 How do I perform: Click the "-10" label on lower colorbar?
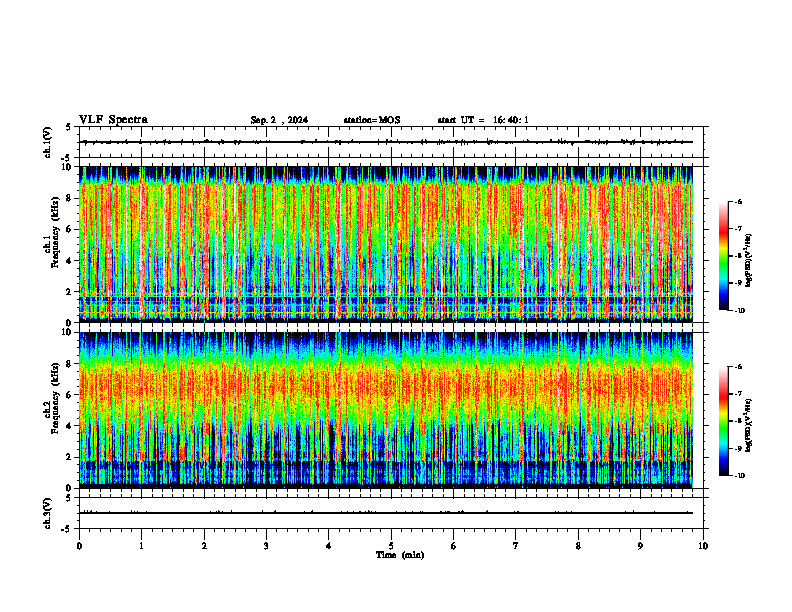(739, 476)
